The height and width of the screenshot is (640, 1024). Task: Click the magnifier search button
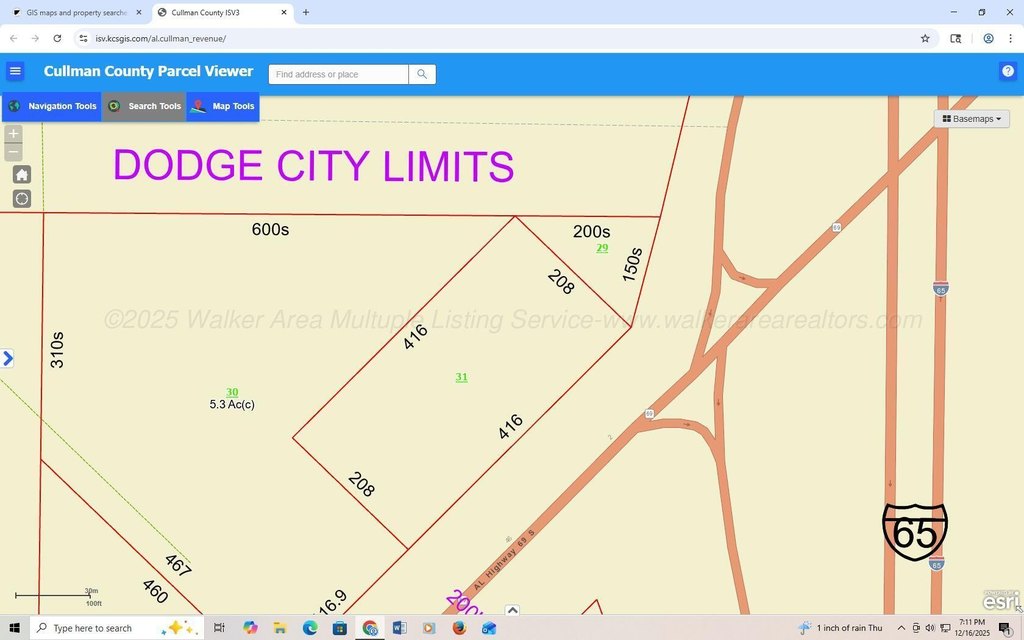pyautogui.click(x=422, y=74)
